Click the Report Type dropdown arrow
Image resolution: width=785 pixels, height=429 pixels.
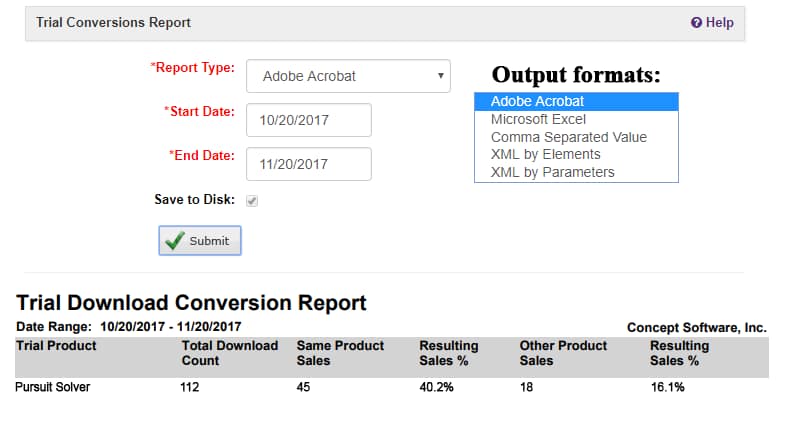tap(441, 76)
